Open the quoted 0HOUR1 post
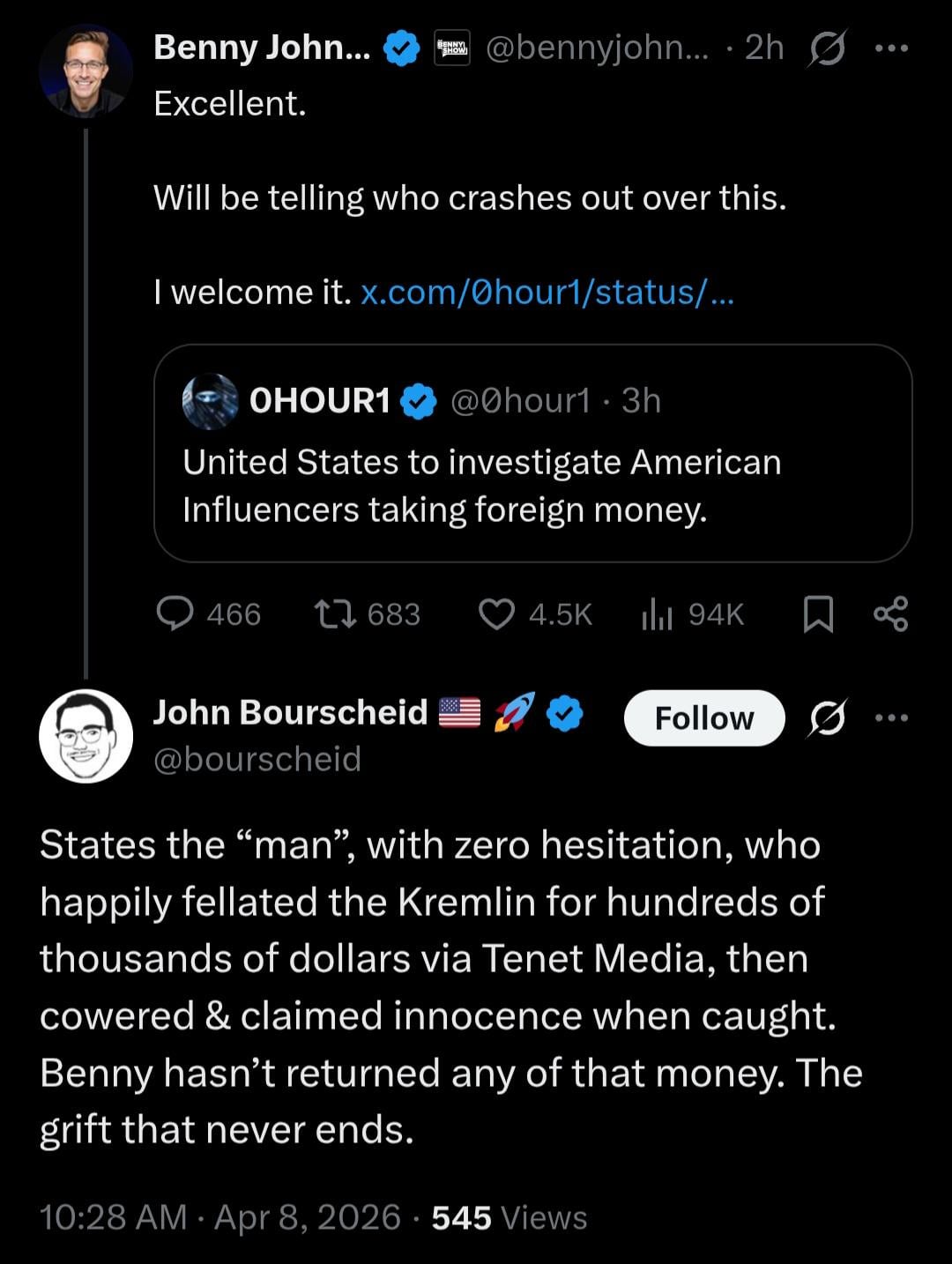The width and height of the screenshot is (952, 1264). (x=532, y=485)
